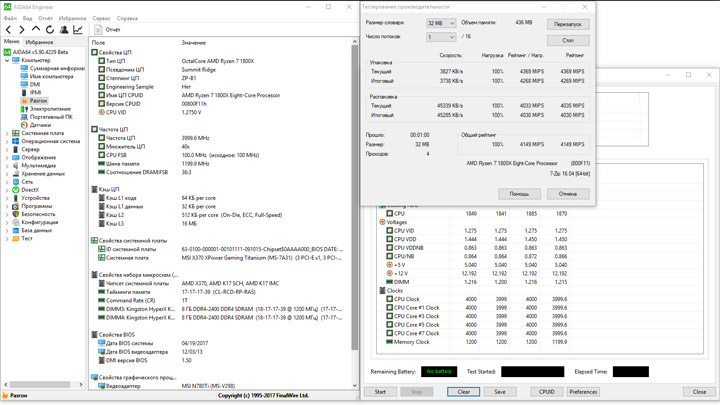
Task: Click the Отмена button
Action: [568, 194]
